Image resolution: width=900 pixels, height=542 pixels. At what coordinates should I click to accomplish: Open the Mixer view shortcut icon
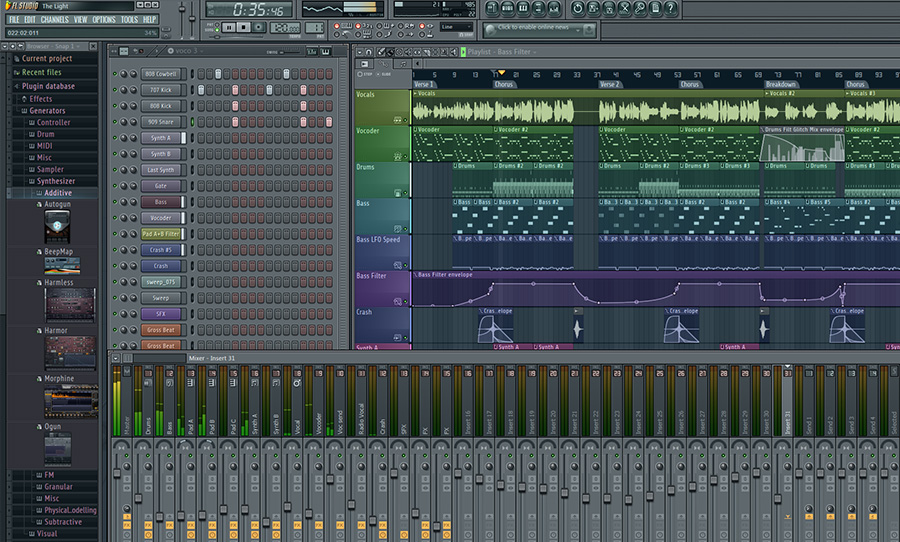point(554,9)
